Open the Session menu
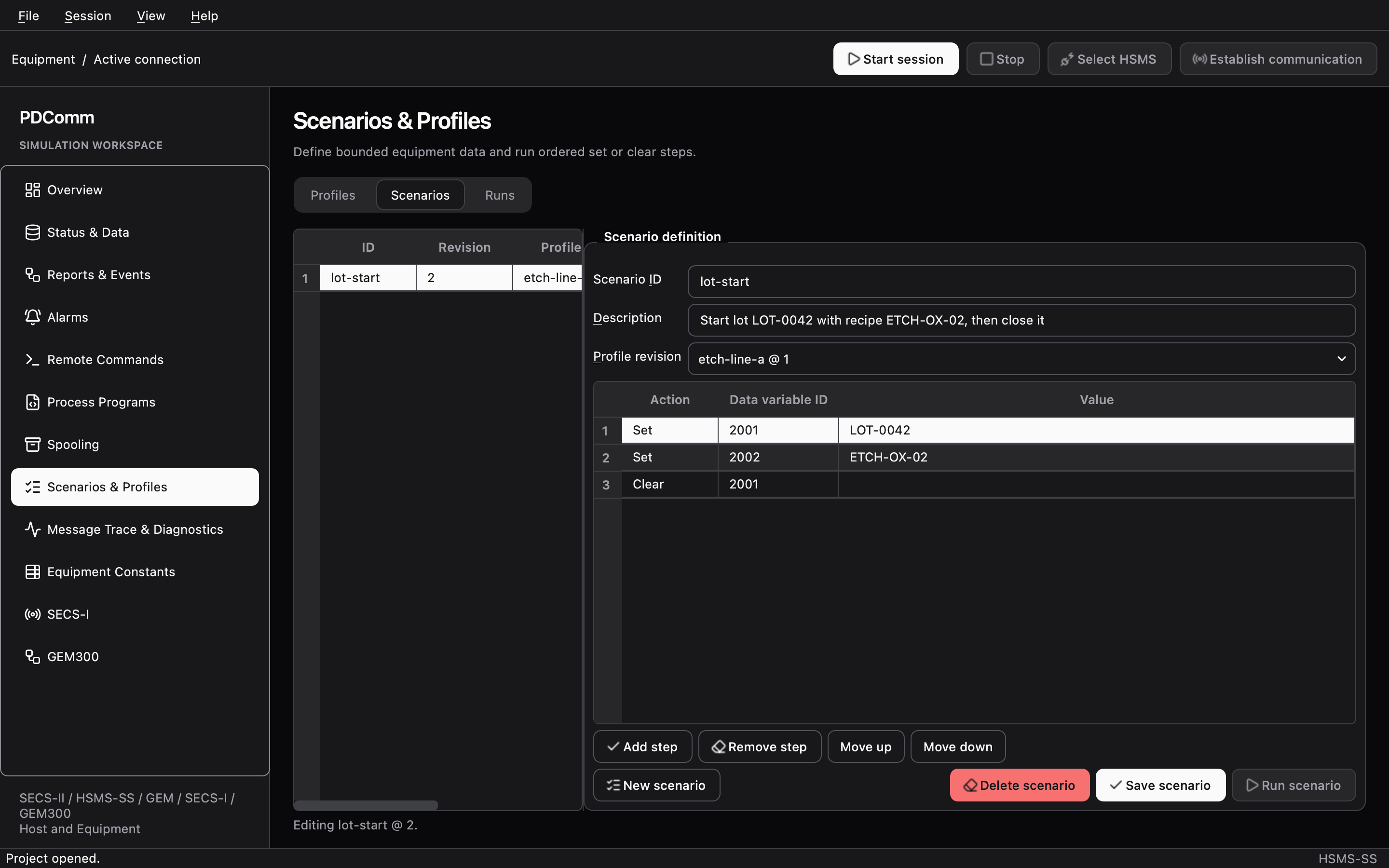Screen dimensions: 1389x868 click(x=88, y=15)
